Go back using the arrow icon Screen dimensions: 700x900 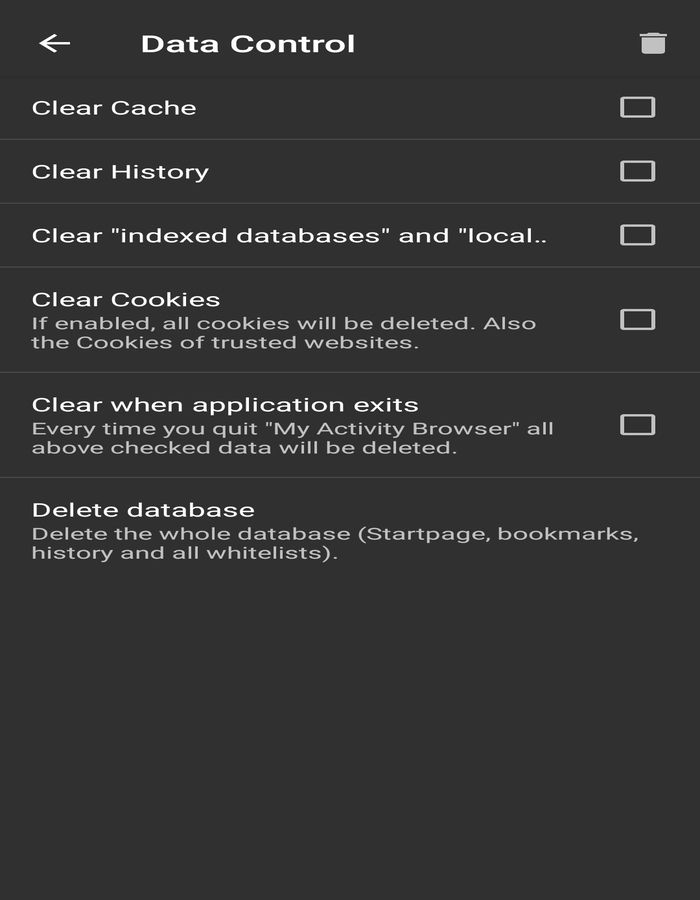tap(55, 43)
